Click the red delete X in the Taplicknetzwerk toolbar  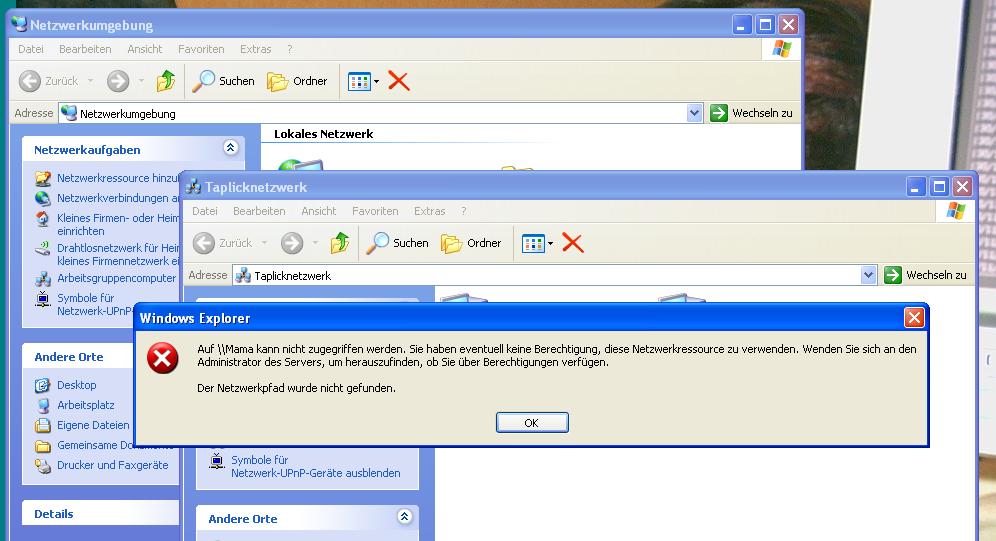572,243
